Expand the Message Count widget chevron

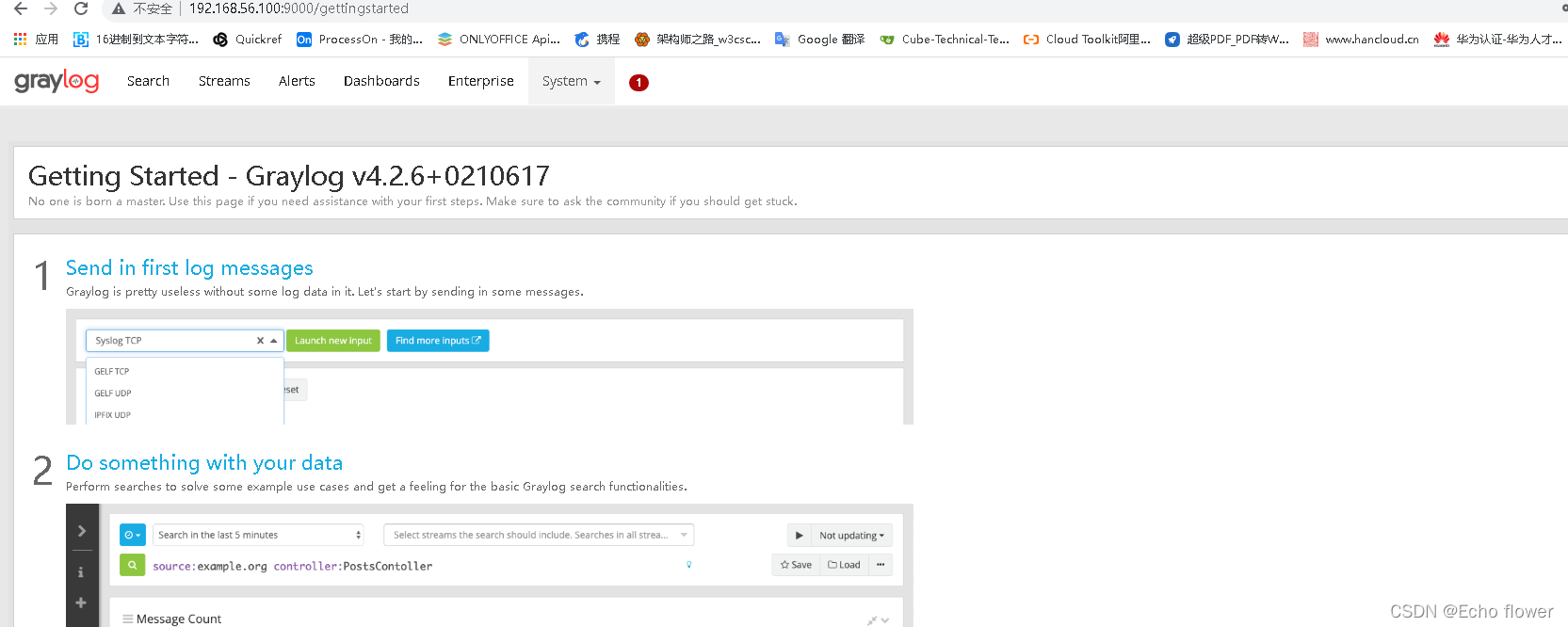click(885, 619)
